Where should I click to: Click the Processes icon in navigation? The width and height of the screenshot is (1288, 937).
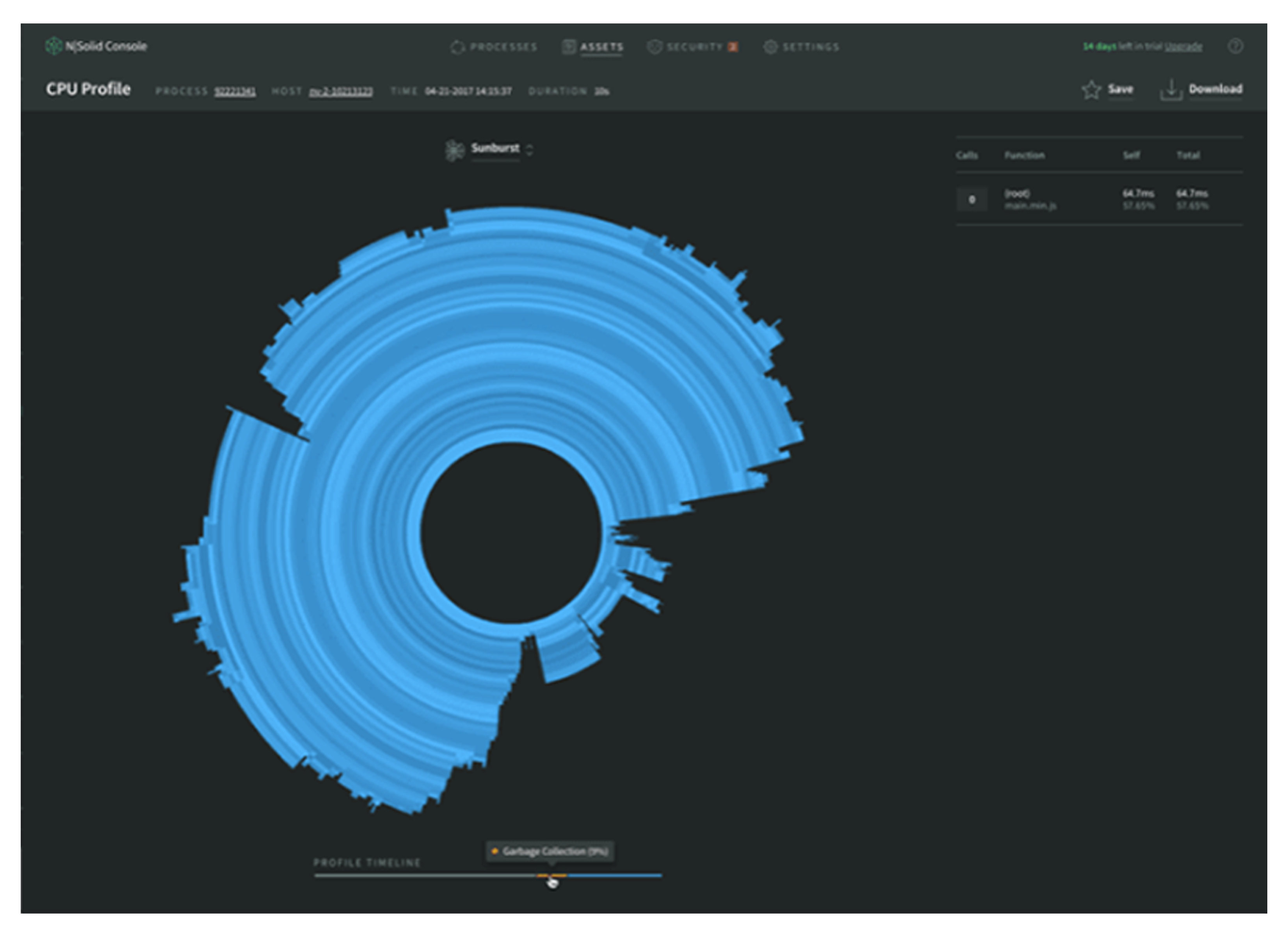pyautogui.click(x=457, y=47)
